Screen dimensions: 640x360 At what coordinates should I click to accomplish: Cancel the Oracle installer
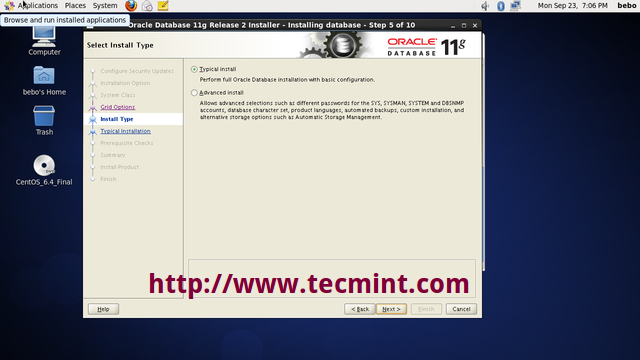[x=461, y=309]
